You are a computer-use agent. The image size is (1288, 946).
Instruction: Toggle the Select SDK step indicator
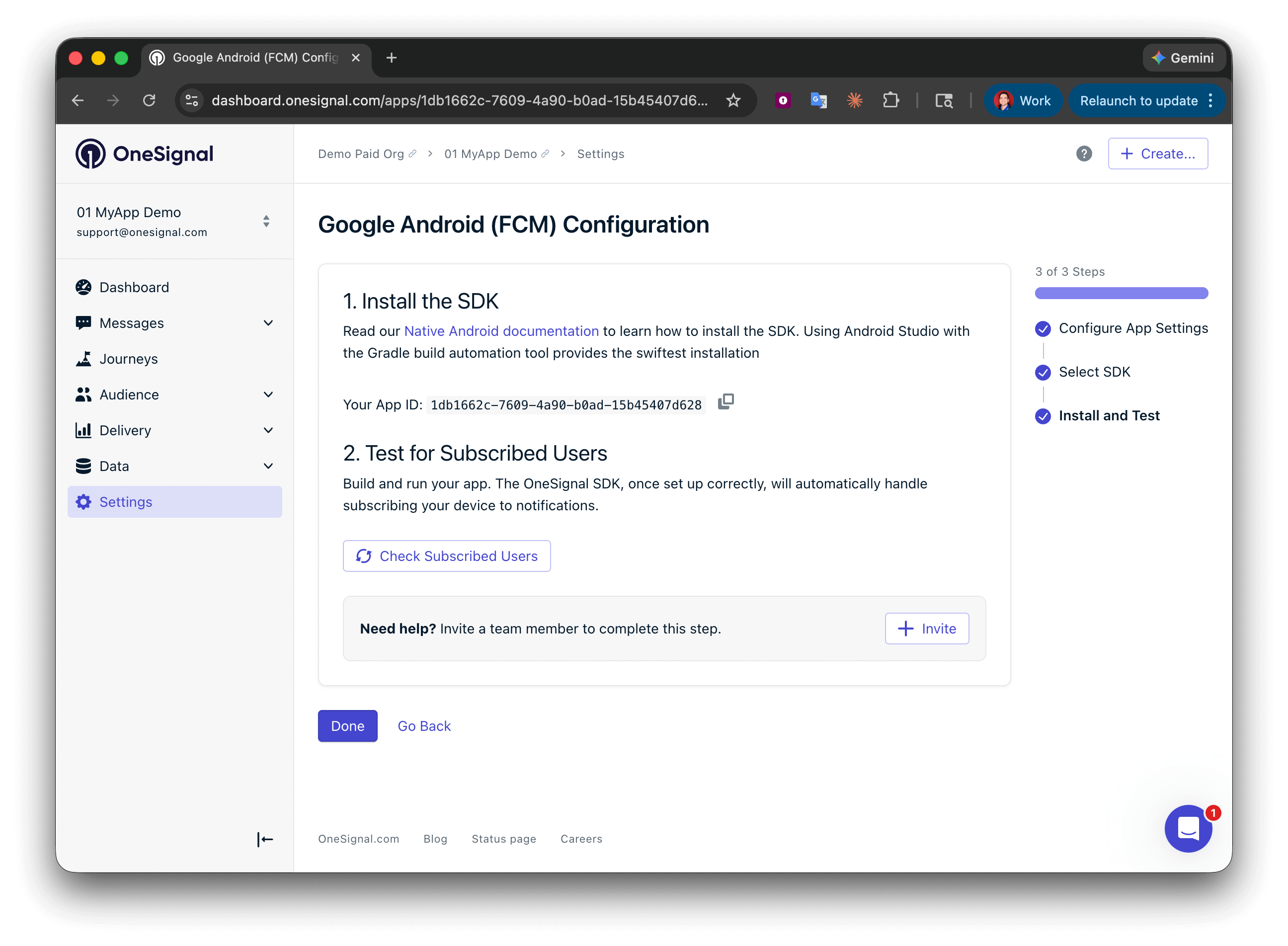pos(1043,373)
